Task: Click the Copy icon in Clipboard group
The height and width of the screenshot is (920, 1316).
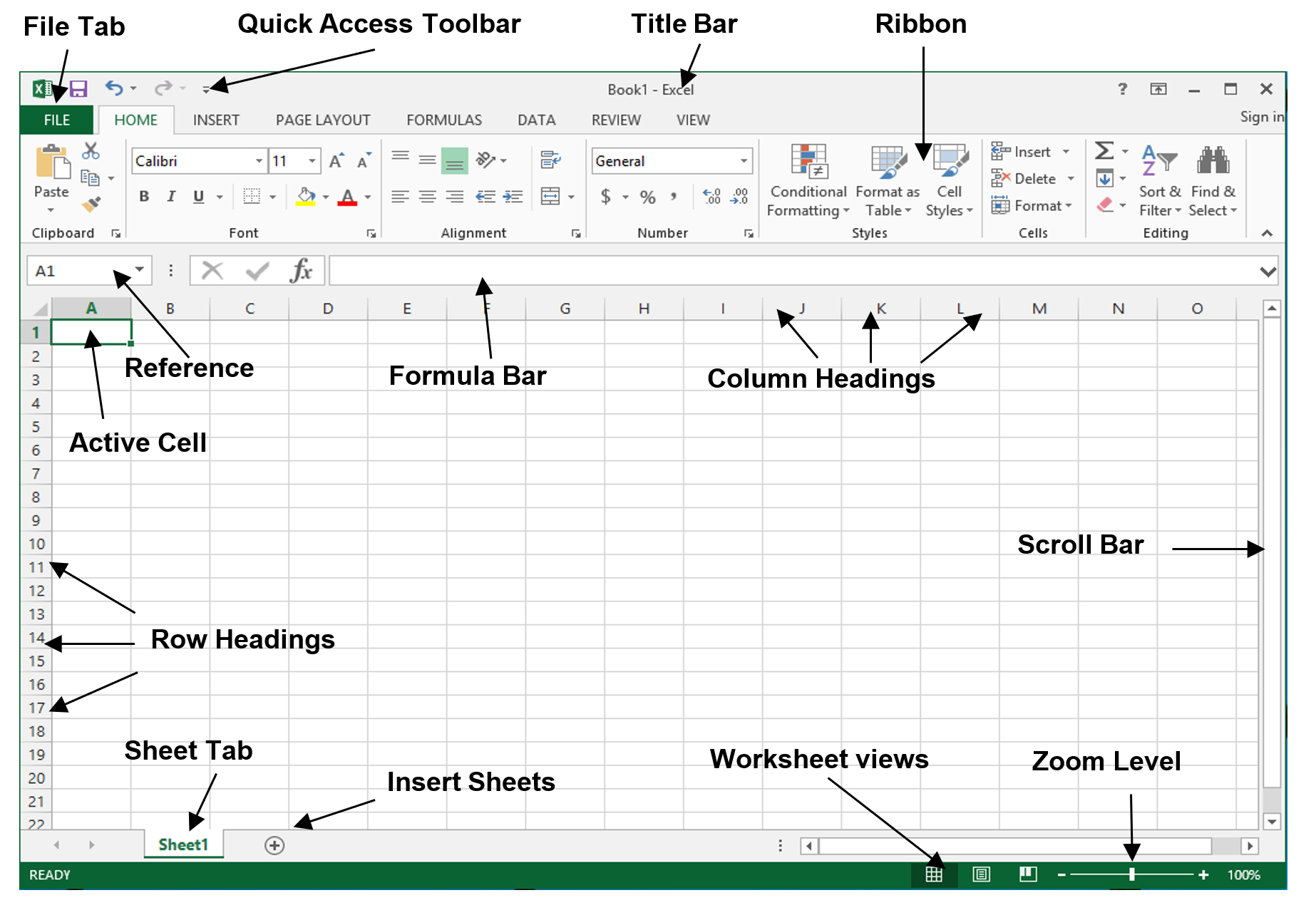Action: 90,177
